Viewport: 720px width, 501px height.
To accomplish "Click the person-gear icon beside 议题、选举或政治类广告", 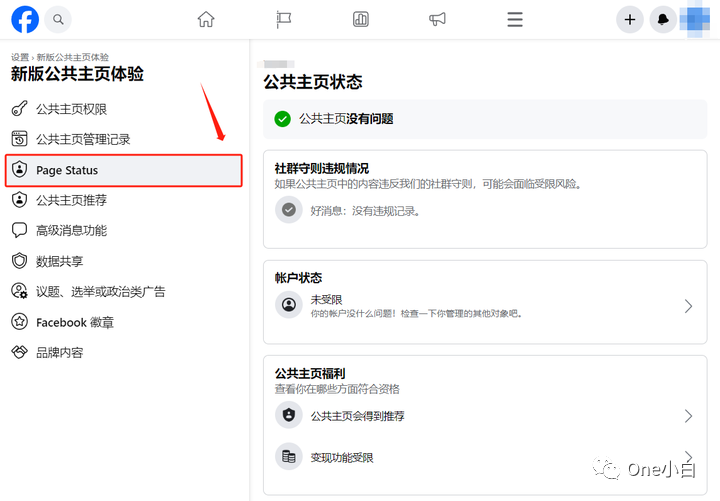I will pos(19,291).
